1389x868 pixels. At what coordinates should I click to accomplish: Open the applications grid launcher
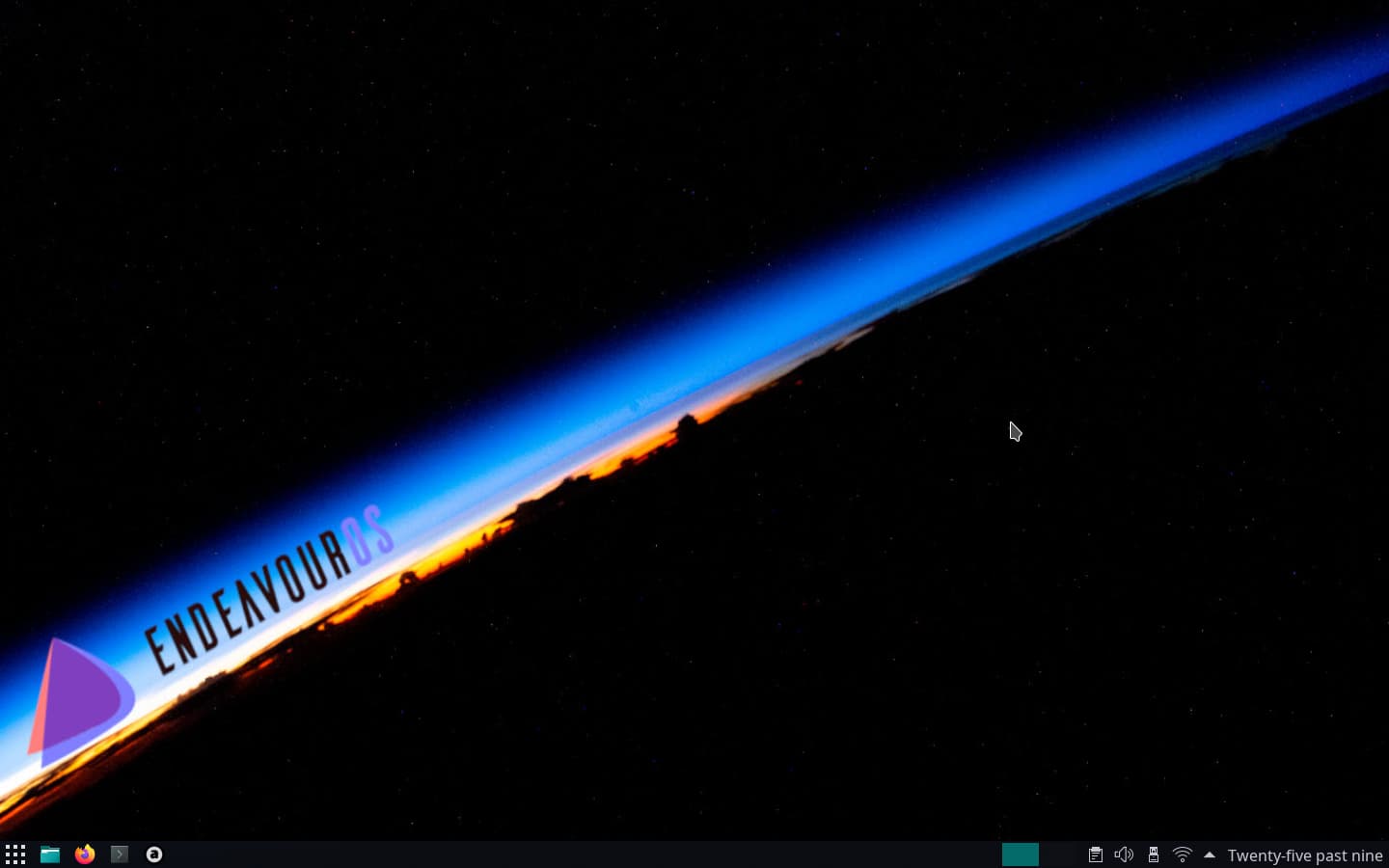(x=15, y=854)
